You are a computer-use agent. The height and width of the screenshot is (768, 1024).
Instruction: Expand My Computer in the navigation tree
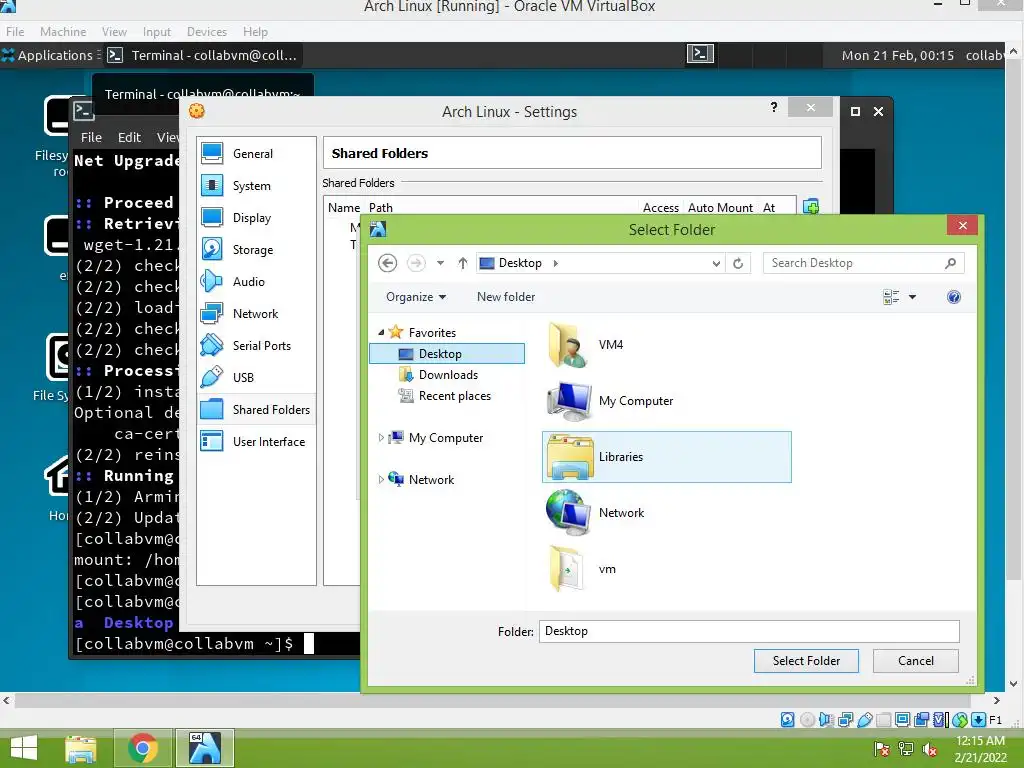pos(381,438)
